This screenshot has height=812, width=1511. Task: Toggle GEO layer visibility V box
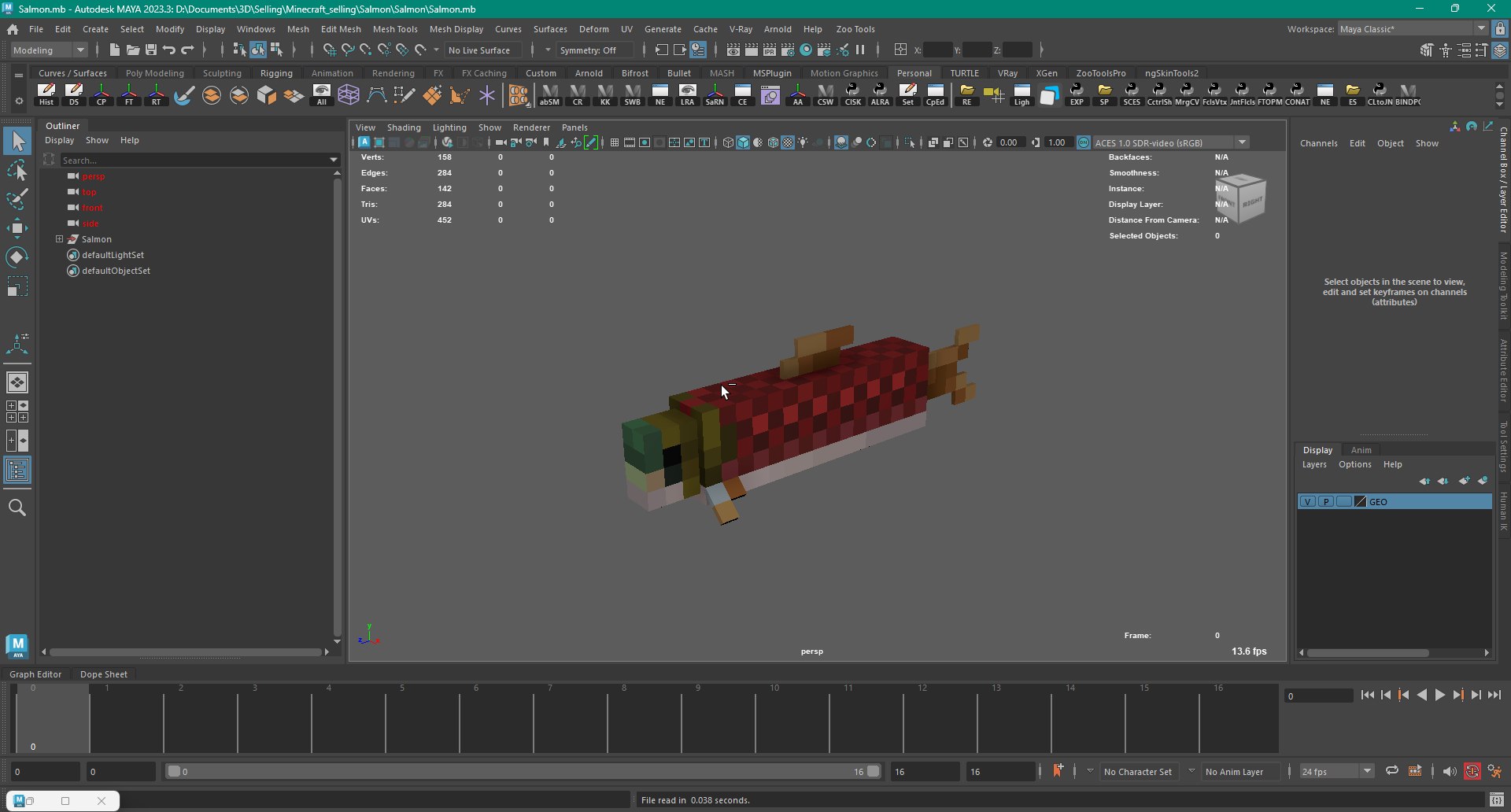pyautogui.click(x=1307, y=501)
